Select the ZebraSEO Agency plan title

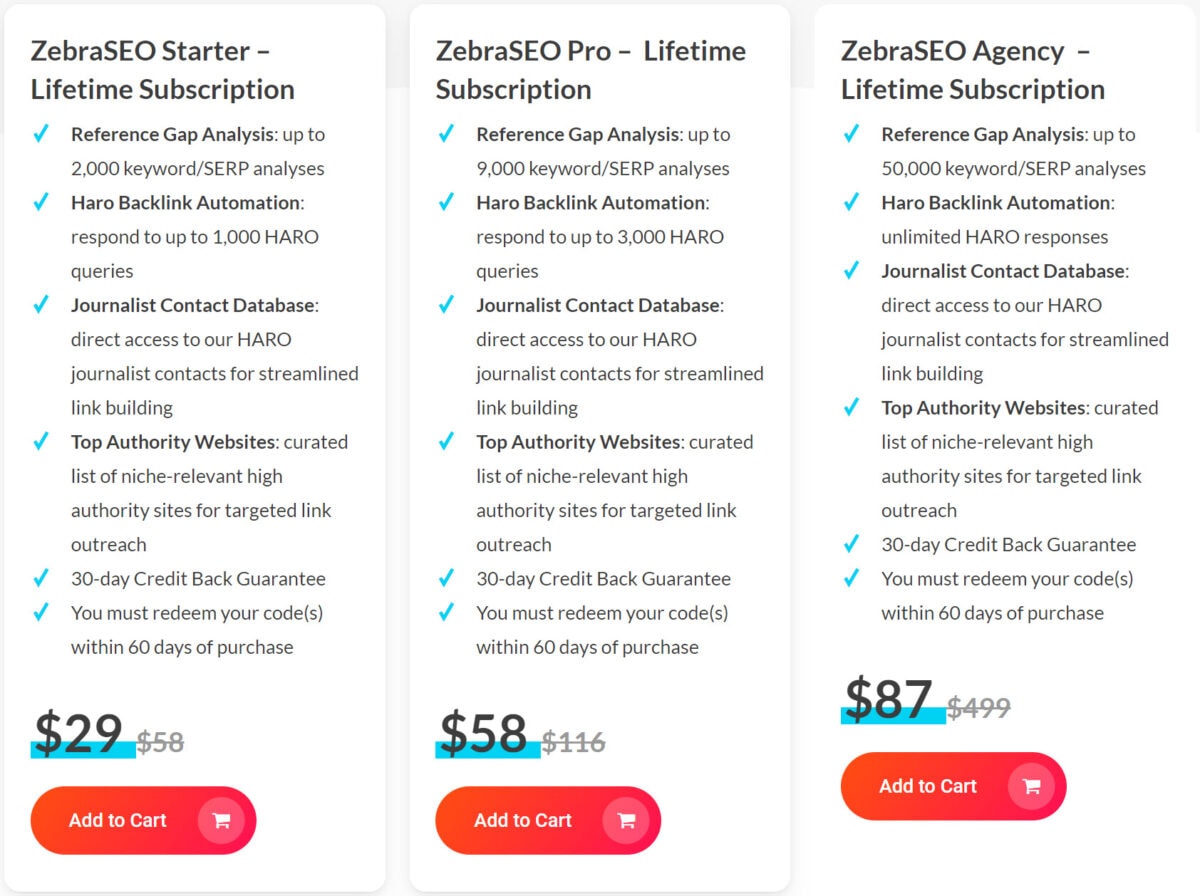point(973,70)
